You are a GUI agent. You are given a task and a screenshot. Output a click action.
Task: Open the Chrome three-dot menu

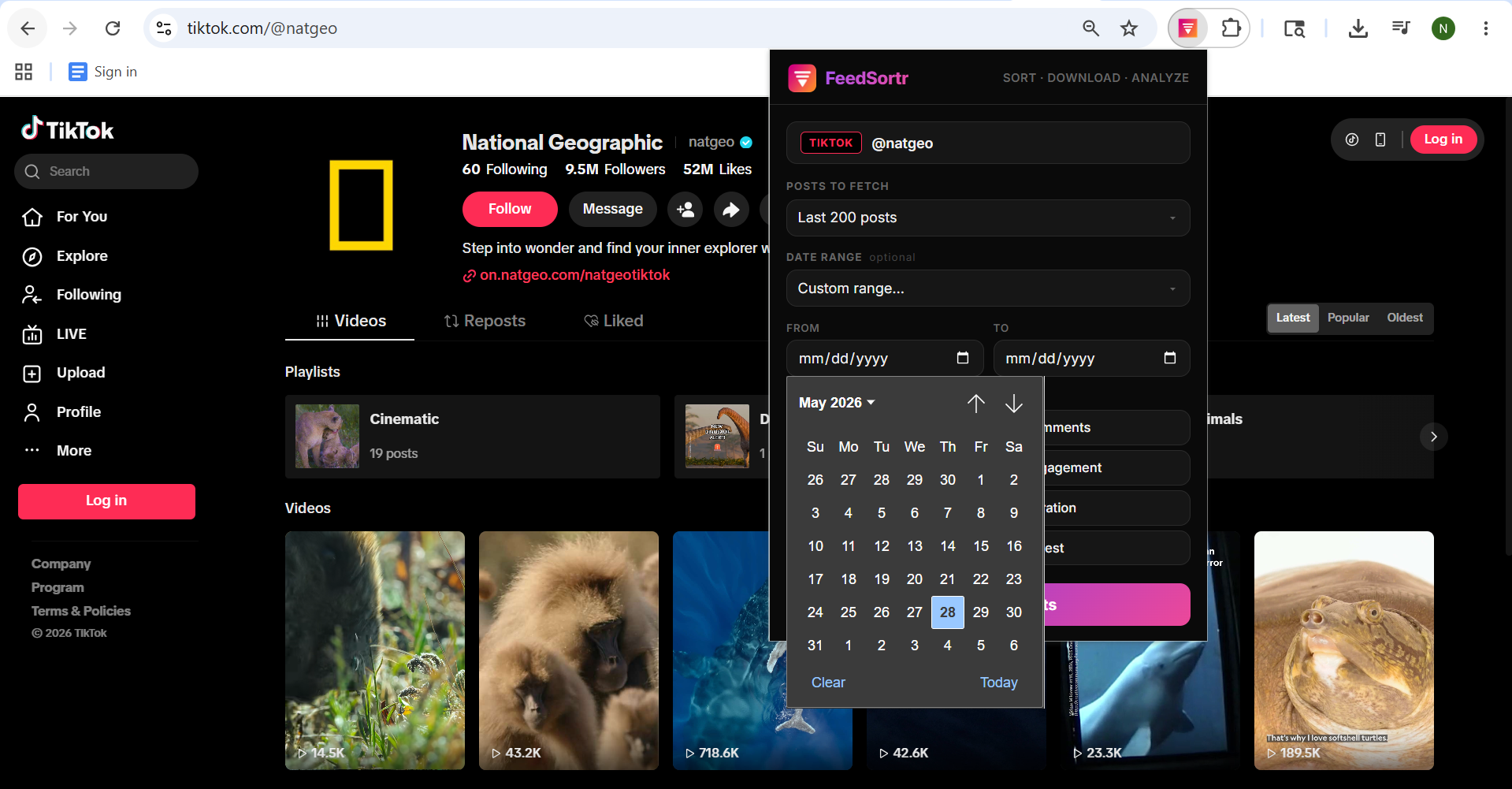click(x=1485, y=28)
